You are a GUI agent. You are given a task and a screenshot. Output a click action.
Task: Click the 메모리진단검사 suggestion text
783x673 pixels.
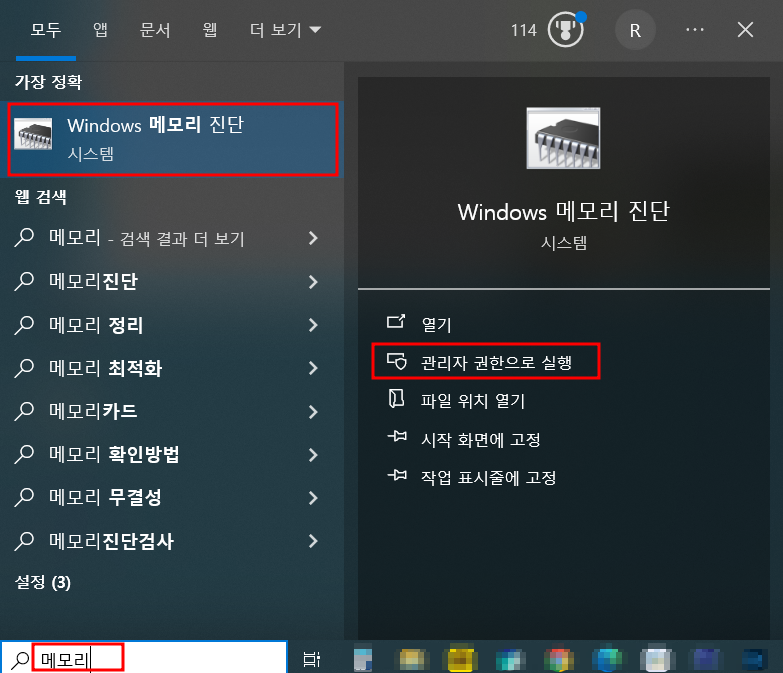(111, 541)
